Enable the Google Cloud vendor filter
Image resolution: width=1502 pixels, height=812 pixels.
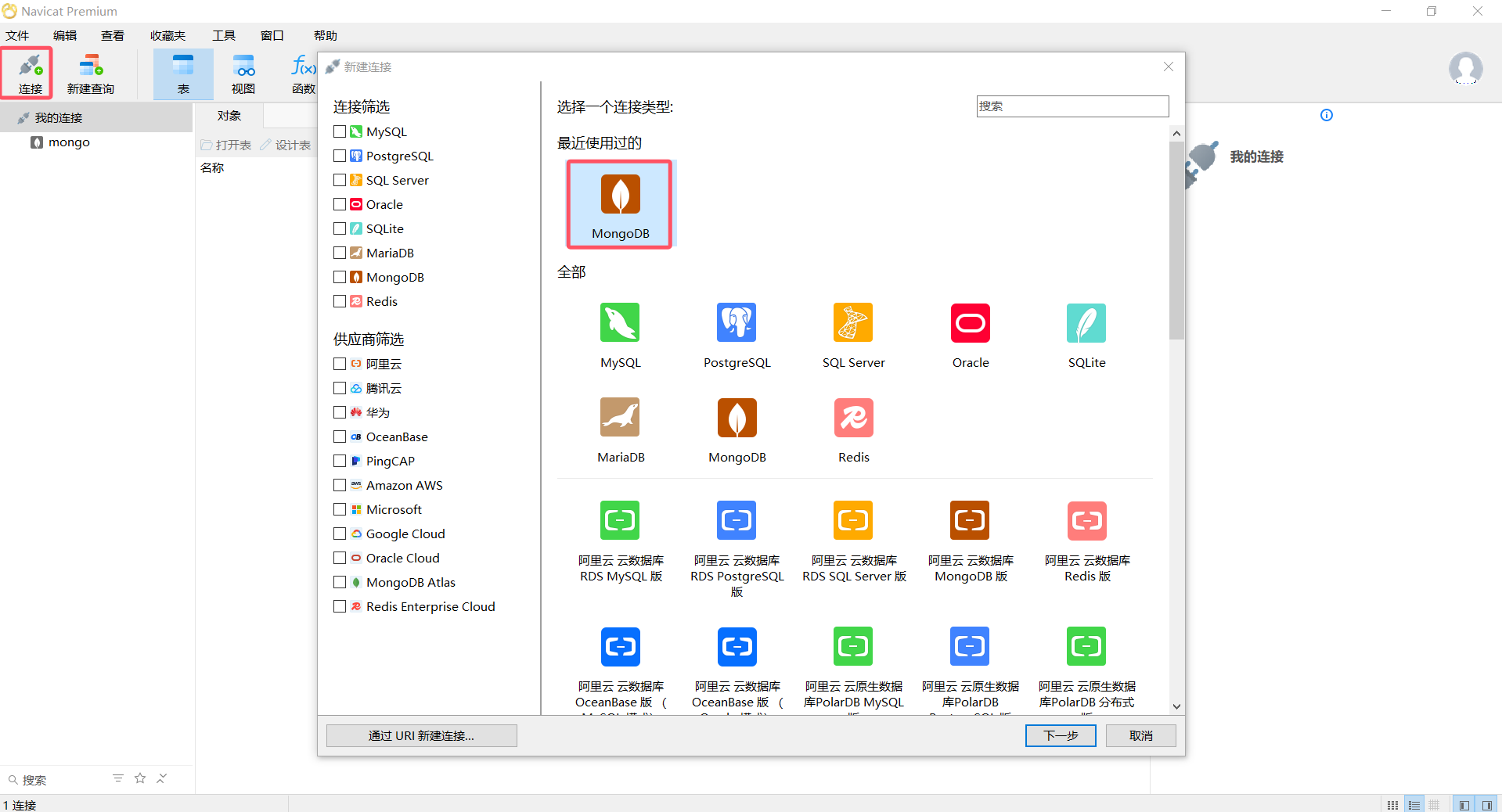pyautogui.click(x=340, y=534)
